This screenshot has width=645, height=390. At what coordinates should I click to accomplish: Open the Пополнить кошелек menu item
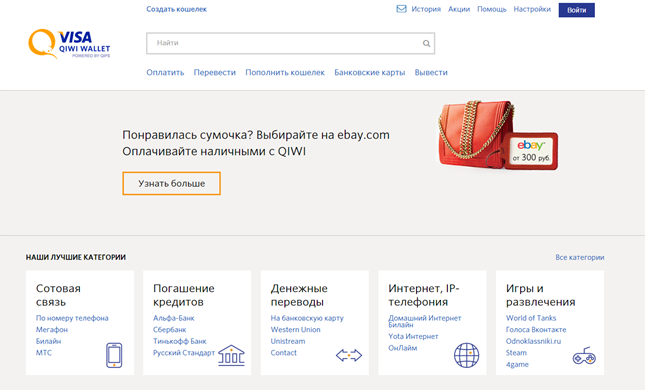(x=285, y=72)
